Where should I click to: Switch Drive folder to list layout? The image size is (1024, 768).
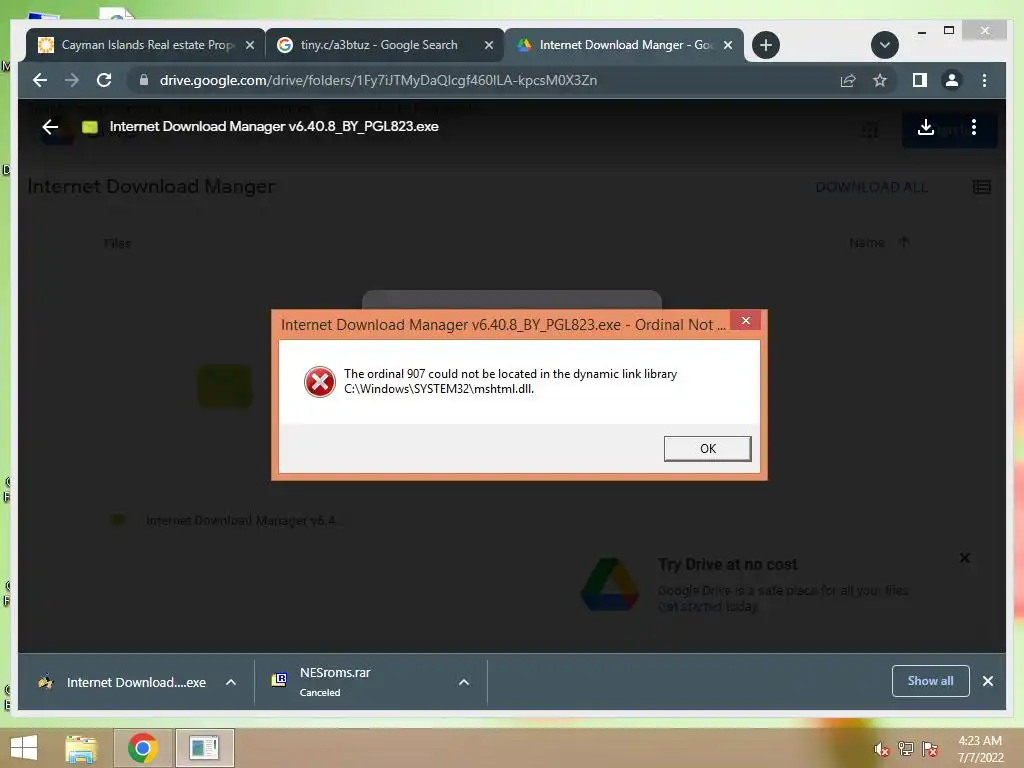982,187
